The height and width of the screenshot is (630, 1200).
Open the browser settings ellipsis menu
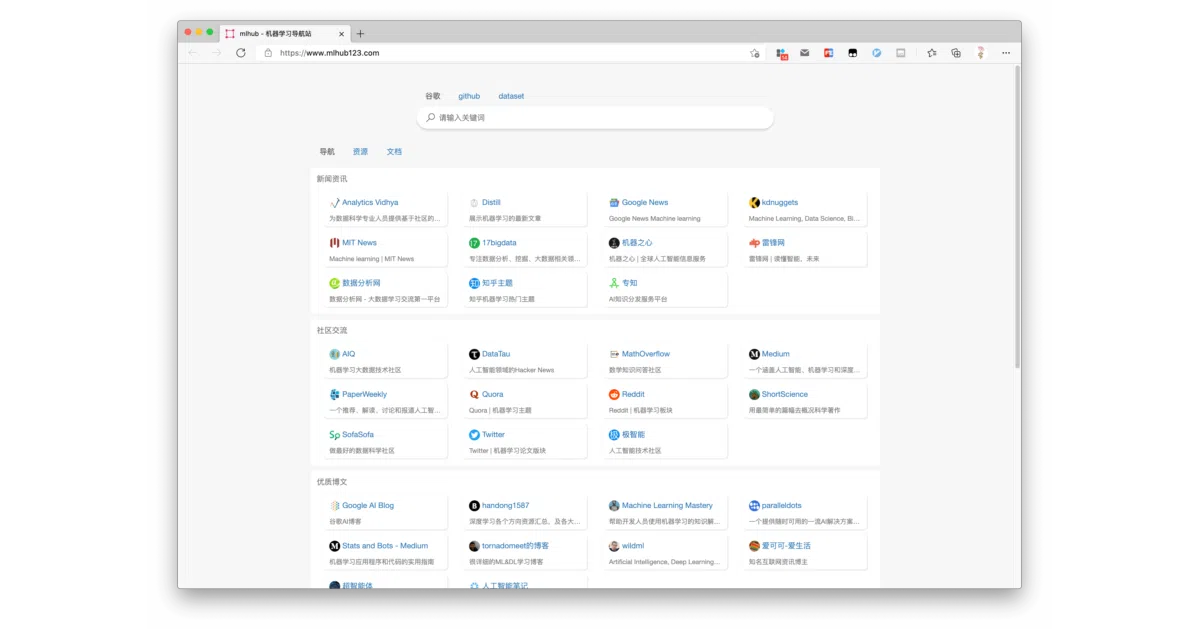(x=1006, y=53)
